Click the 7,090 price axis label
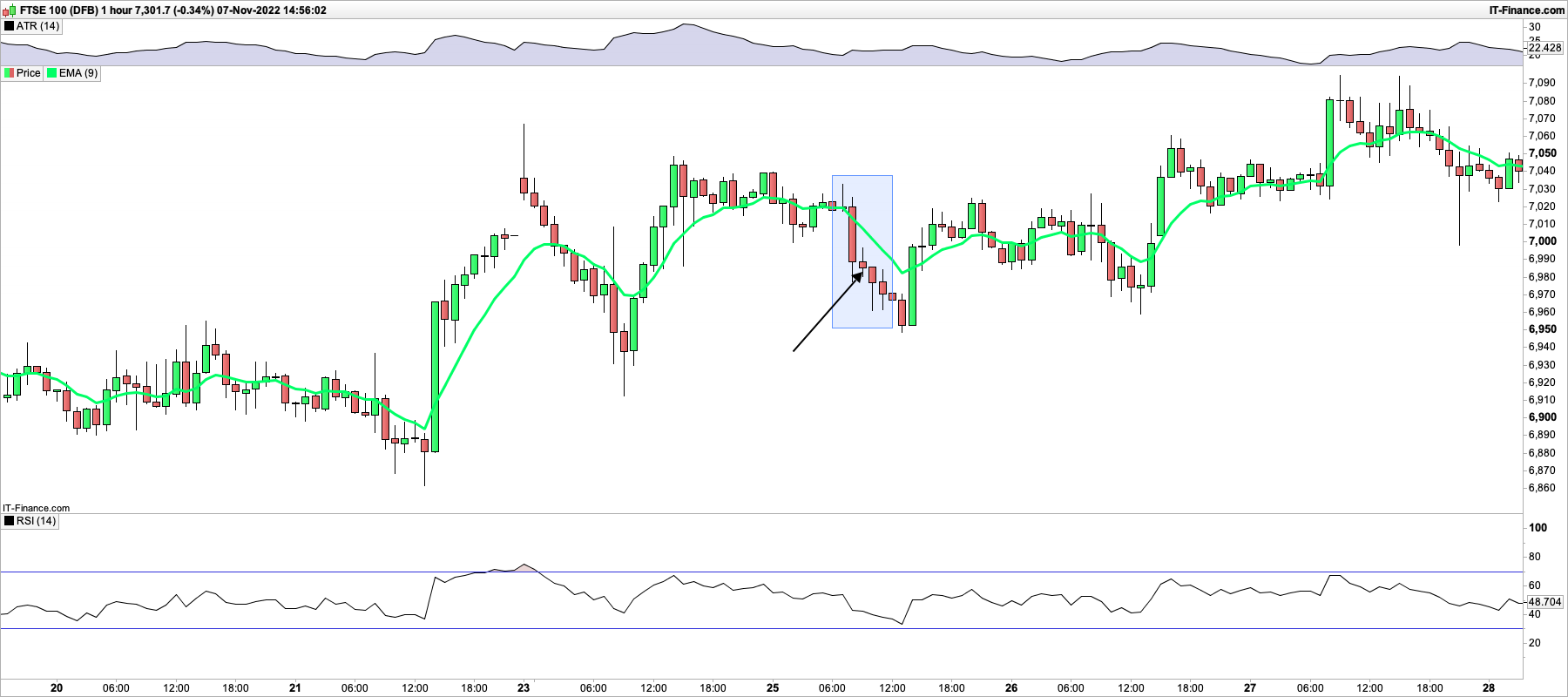The image size is (1568, 697). point(1542,83)
